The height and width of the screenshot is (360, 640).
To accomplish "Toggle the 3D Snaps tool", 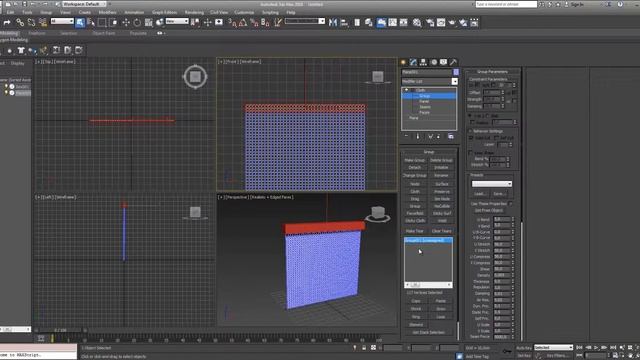I will point(232,23).
